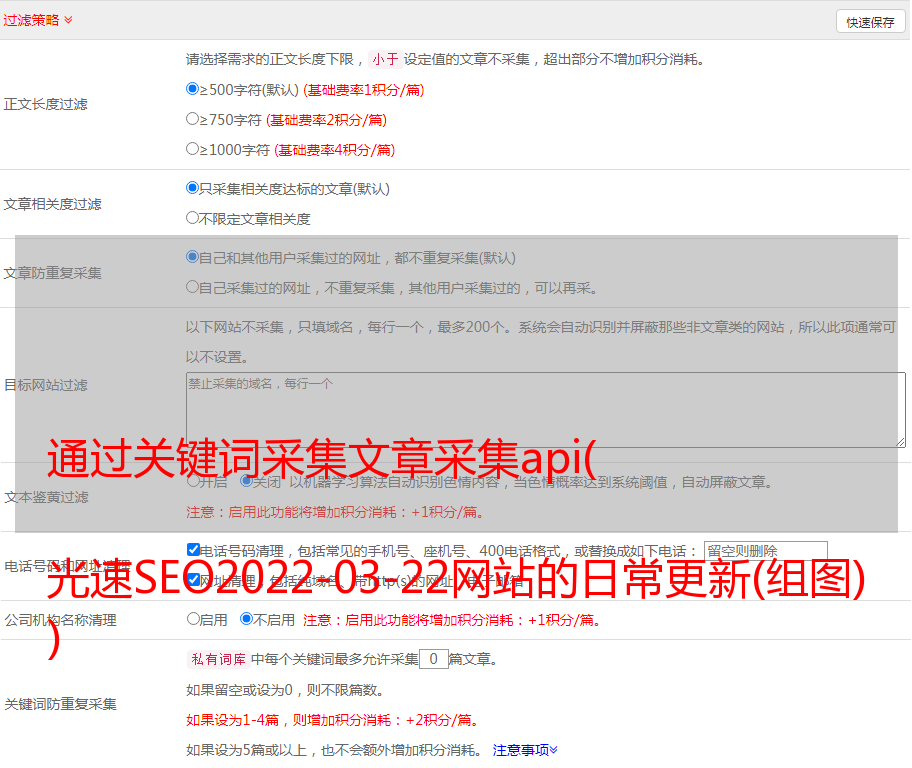Select the ≥1000字符 radio option

click(x=192, y=149)
